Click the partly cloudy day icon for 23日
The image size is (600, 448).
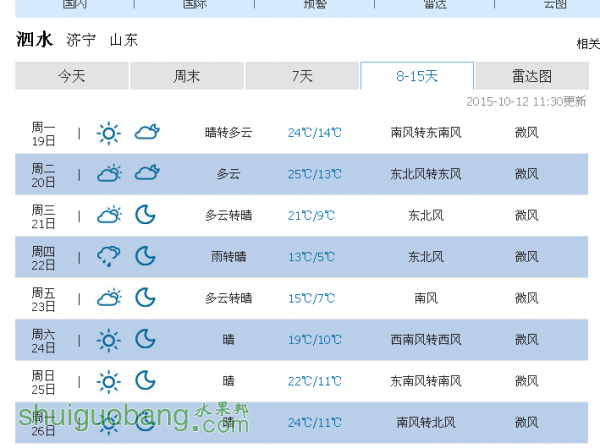[x=109, y=298]
